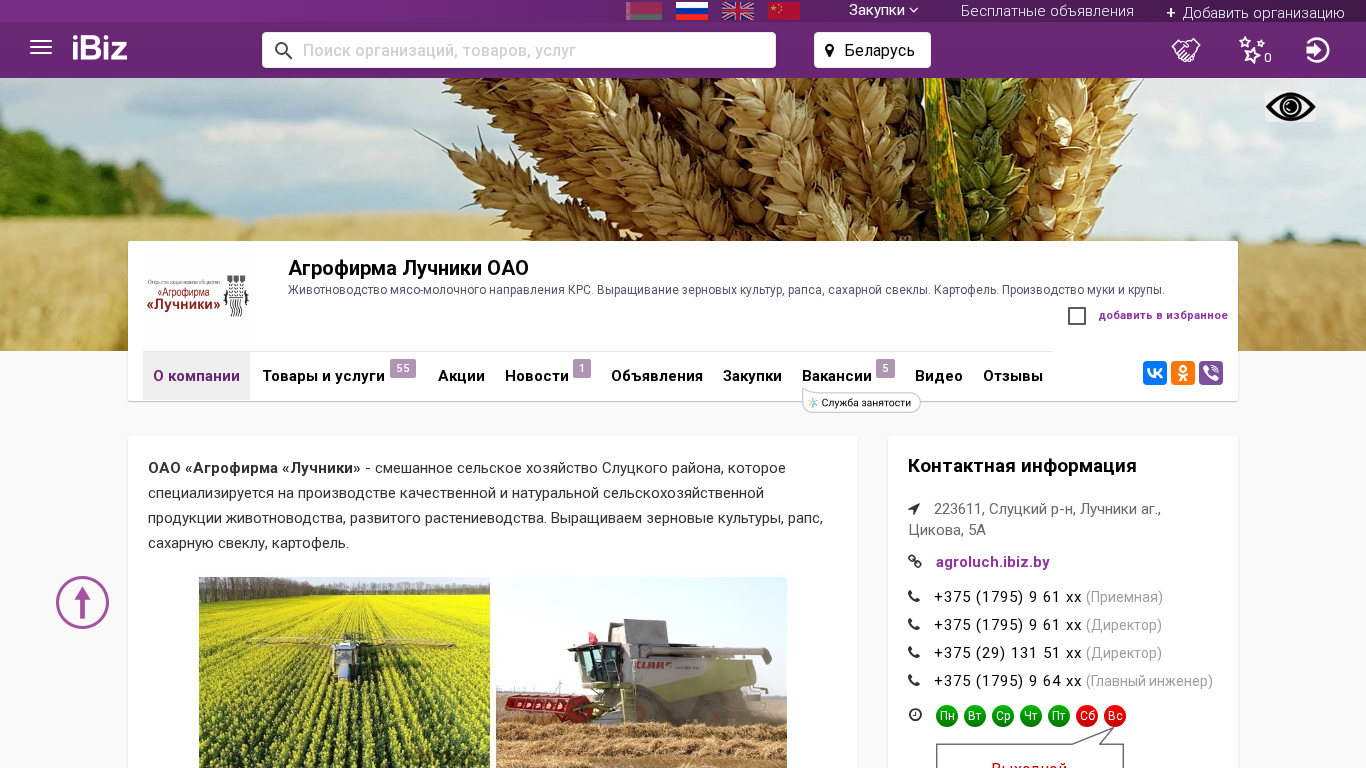Share on VK

click(1155, 373)
